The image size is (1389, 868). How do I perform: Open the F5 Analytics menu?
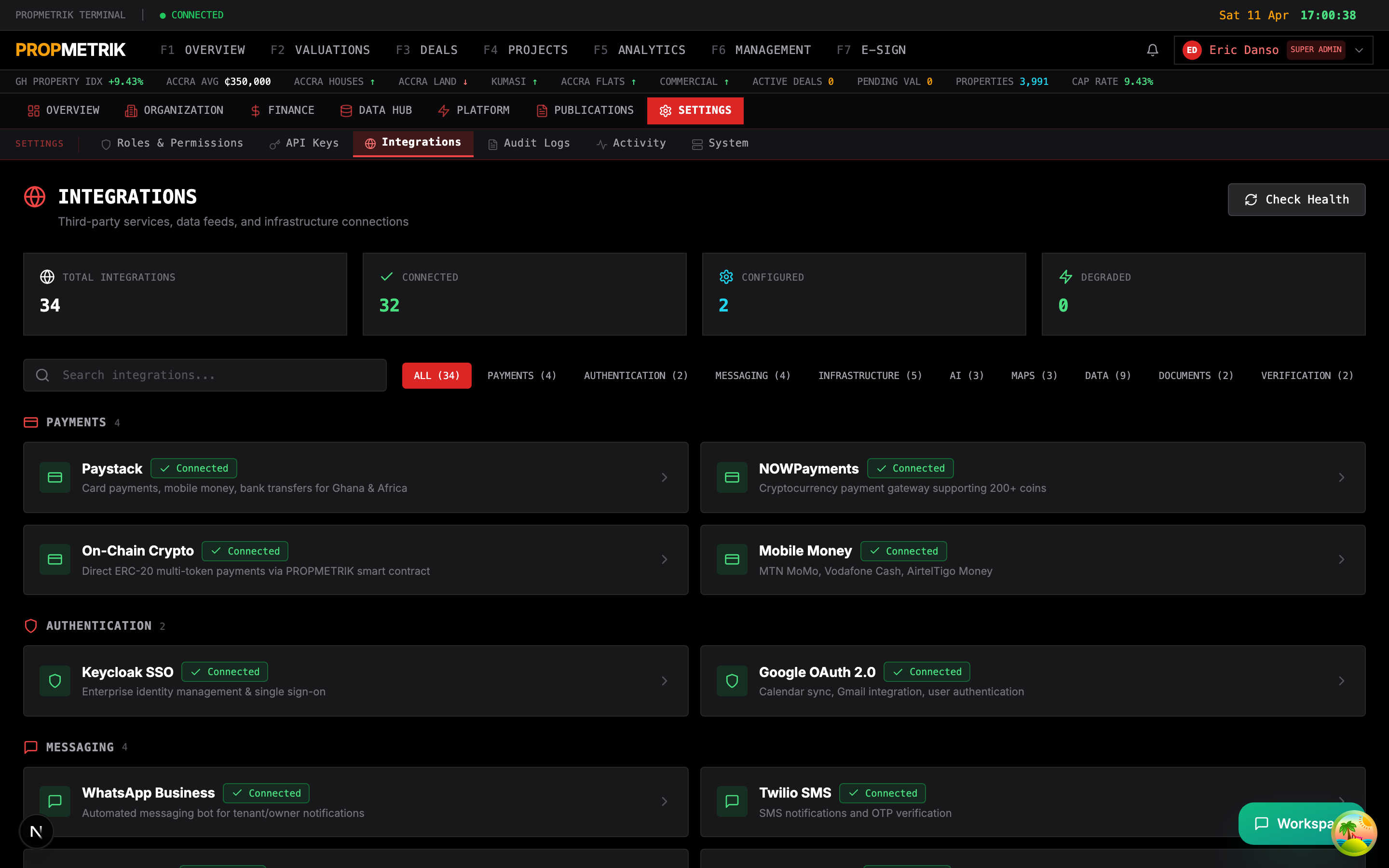[640, 50]
